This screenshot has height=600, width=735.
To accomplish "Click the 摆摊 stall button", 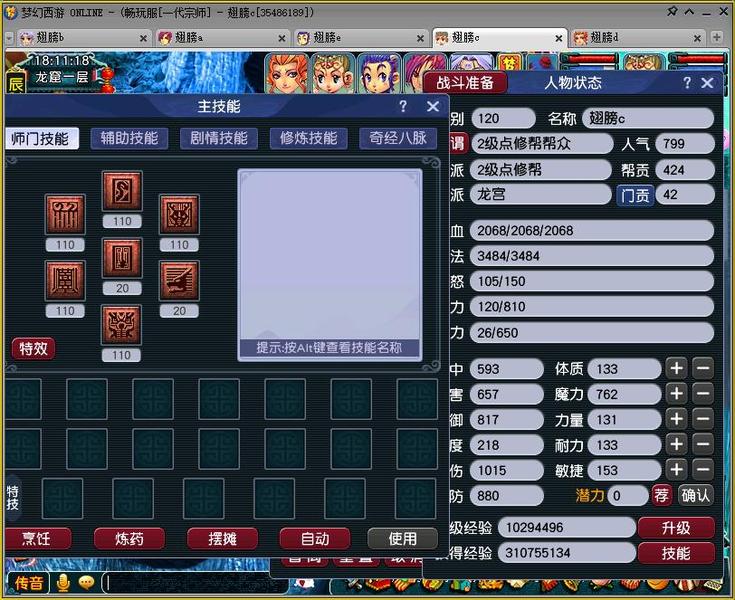I will point(222,539).
